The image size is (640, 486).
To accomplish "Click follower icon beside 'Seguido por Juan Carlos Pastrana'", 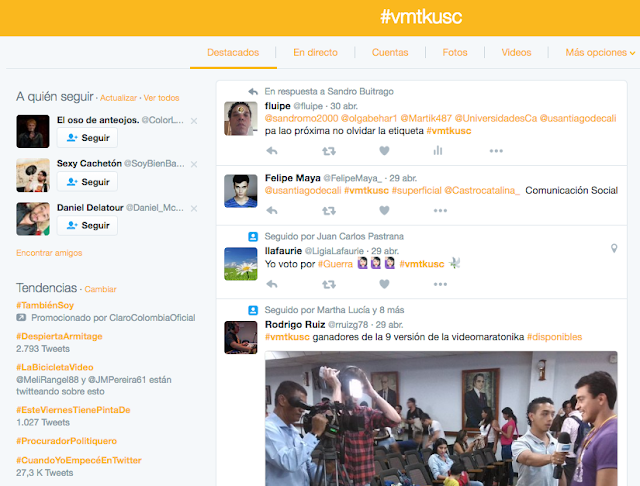I will point(253,237).
